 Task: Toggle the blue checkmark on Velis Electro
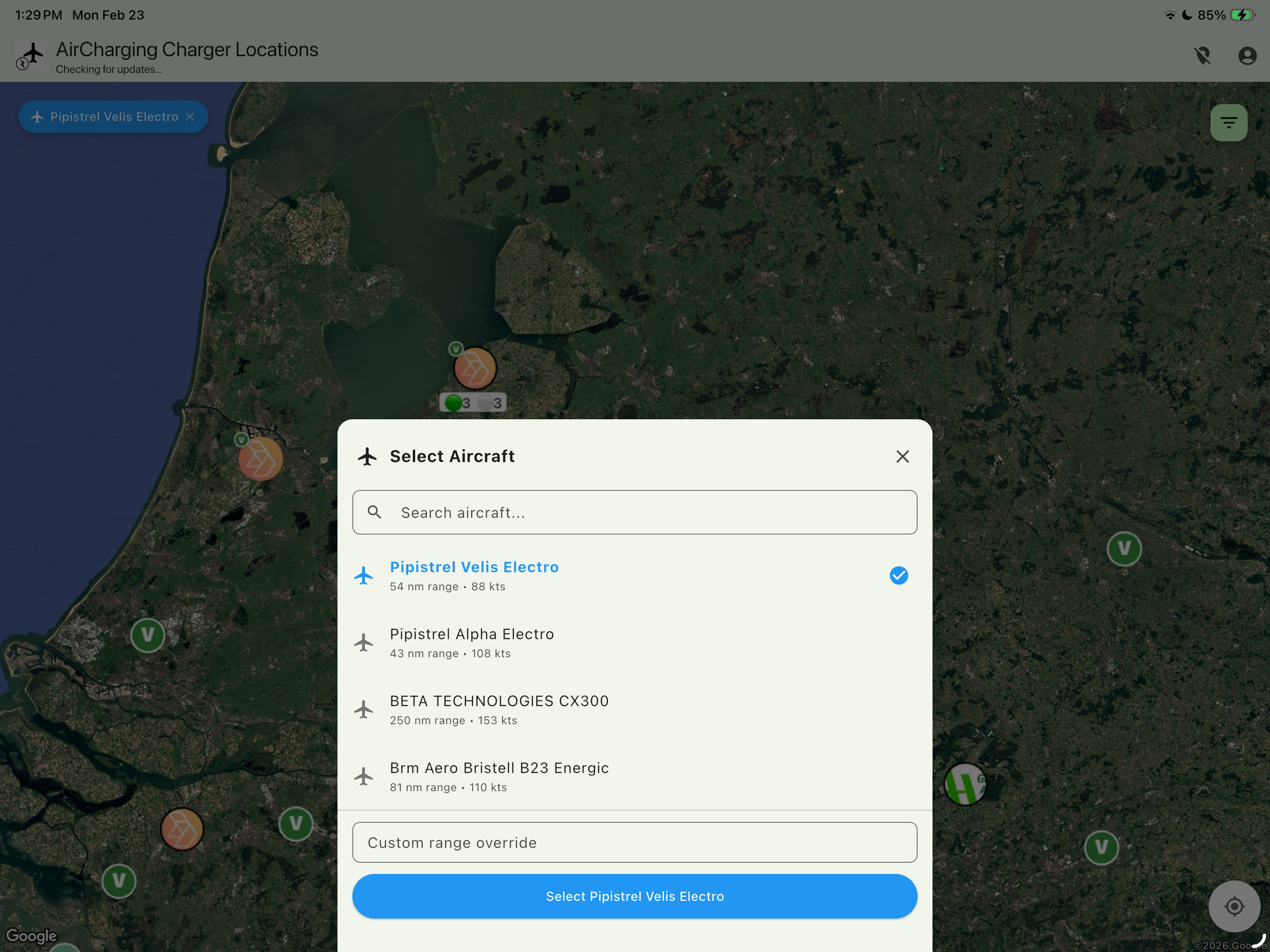899,575
